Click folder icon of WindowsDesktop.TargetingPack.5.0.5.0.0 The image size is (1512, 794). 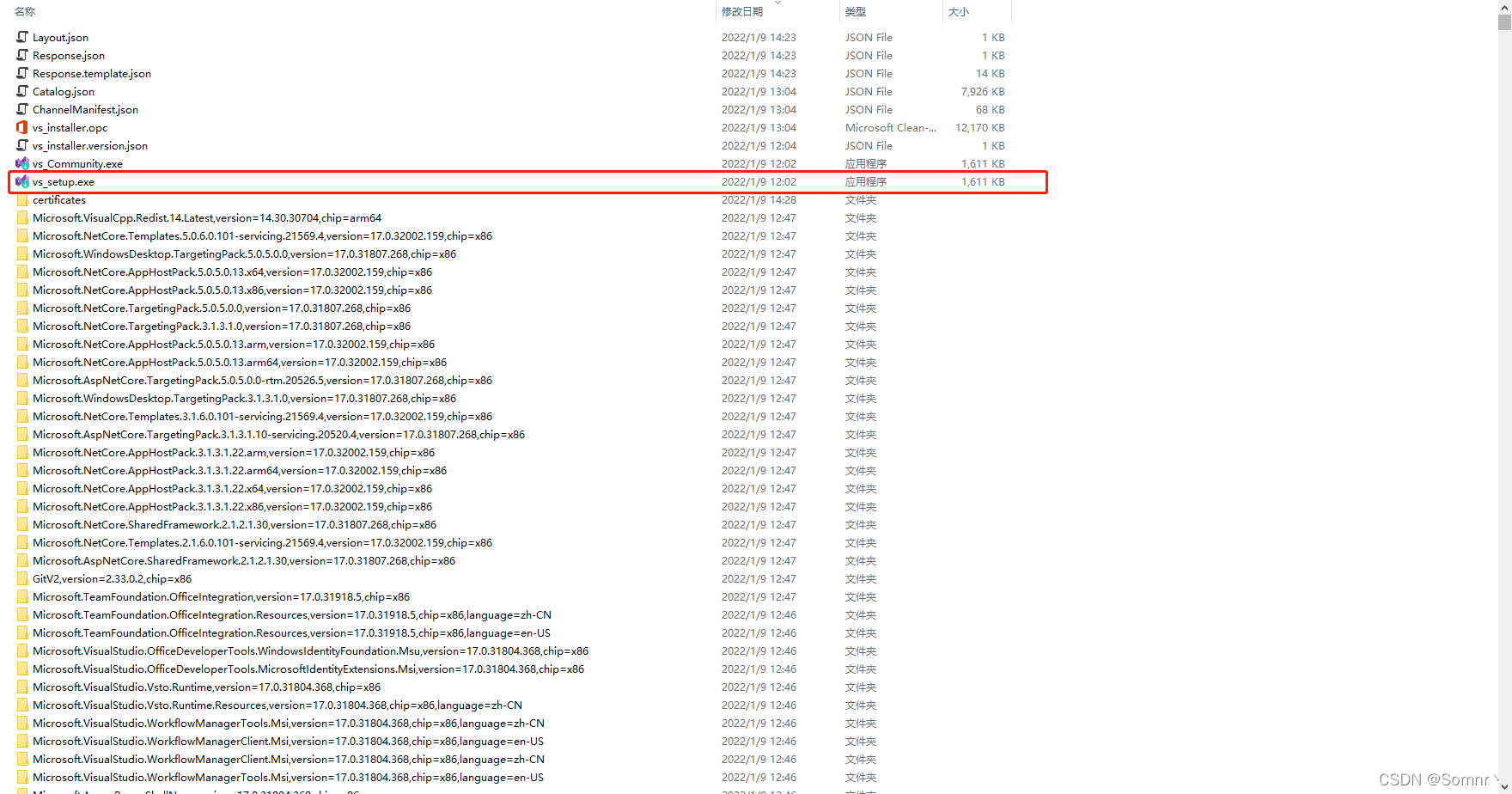pos(22,253)
